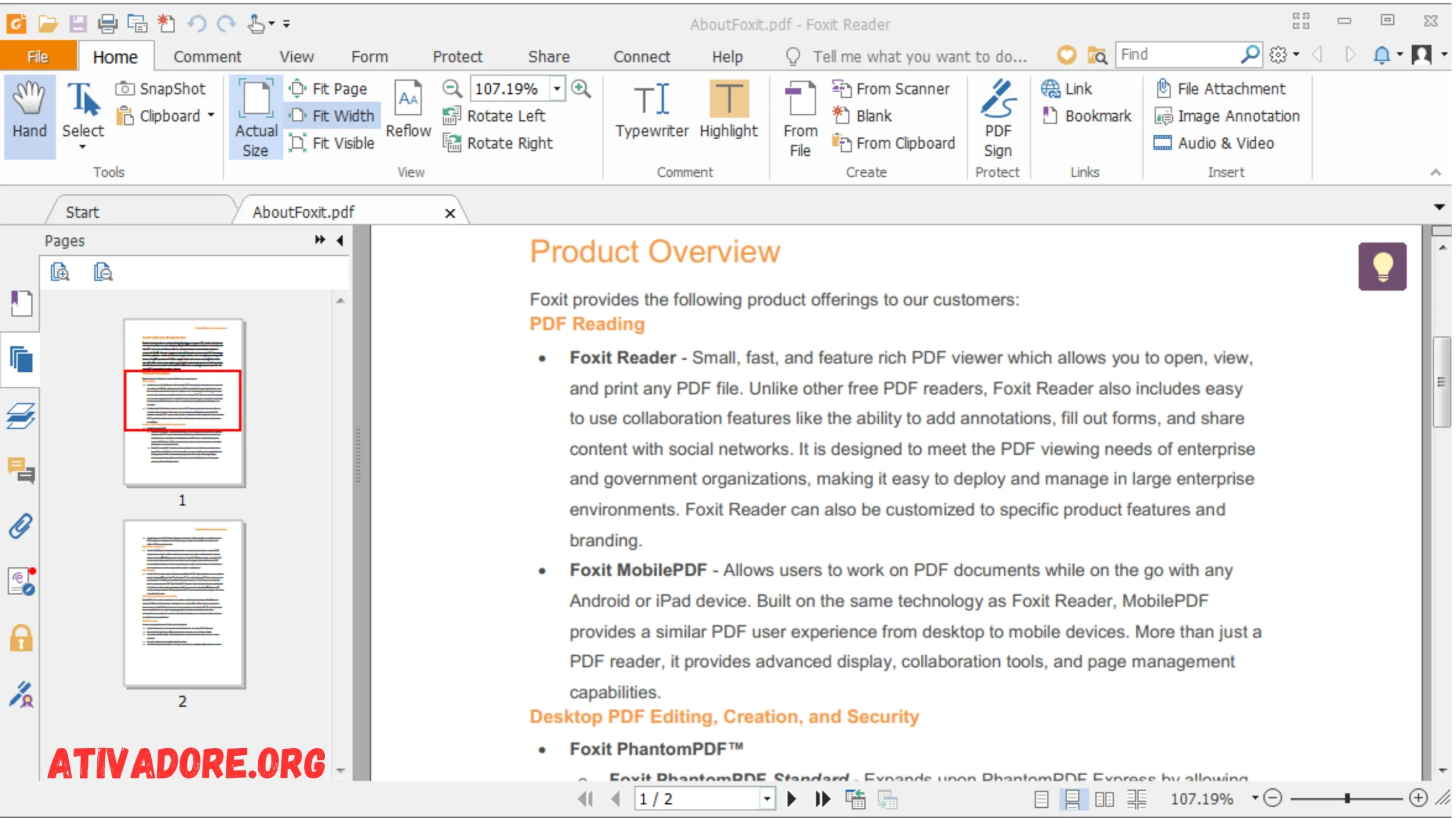This screenshot has width=1456, height=818.
Task: Click the Save icon in quick access toolbar
Action: point(78,23)
